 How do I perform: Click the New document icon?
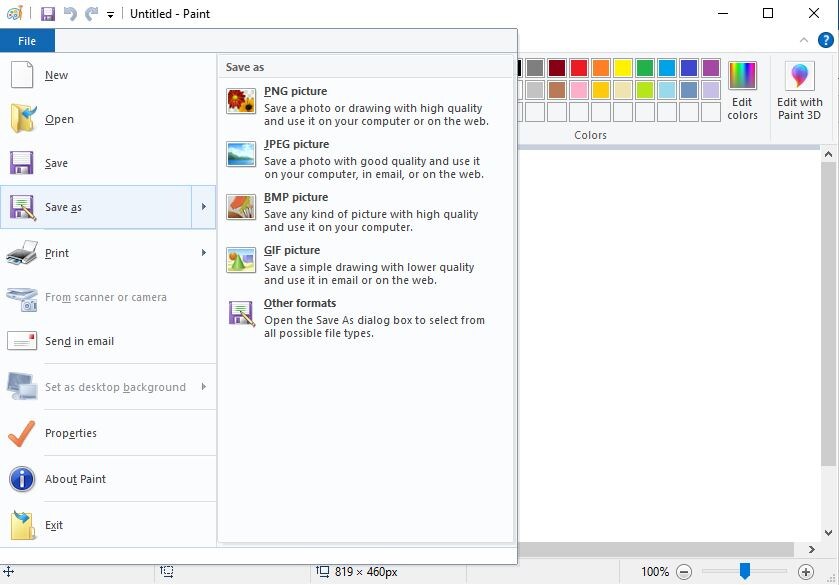[x=22, y=74]
